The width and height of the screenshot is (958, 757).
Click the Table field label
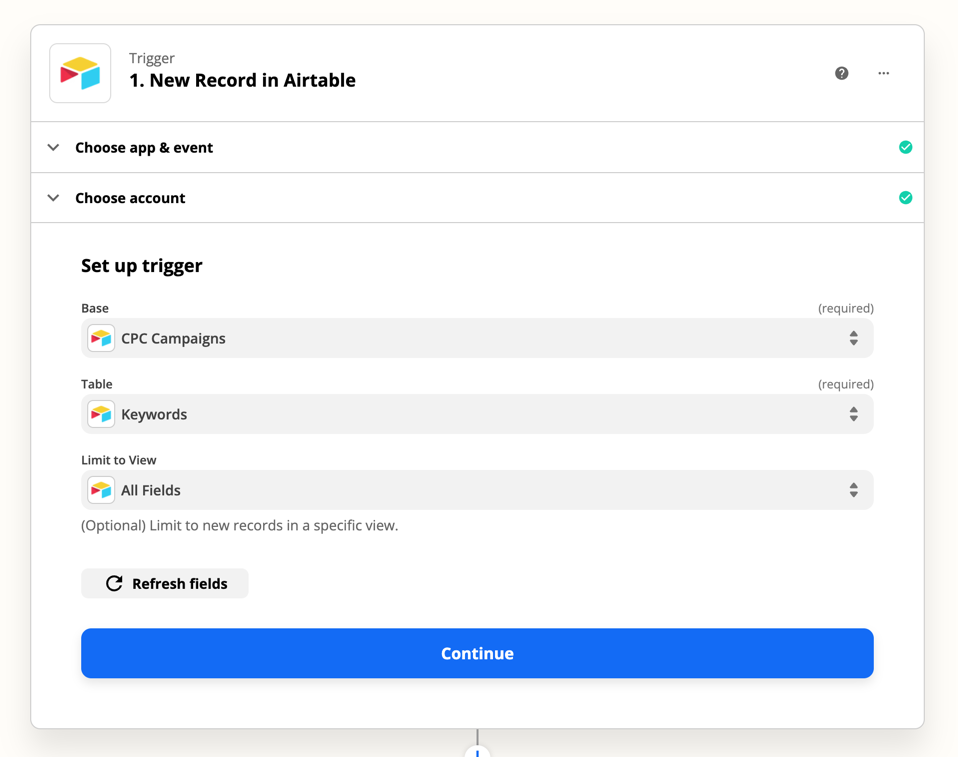[x=97, y=384]
